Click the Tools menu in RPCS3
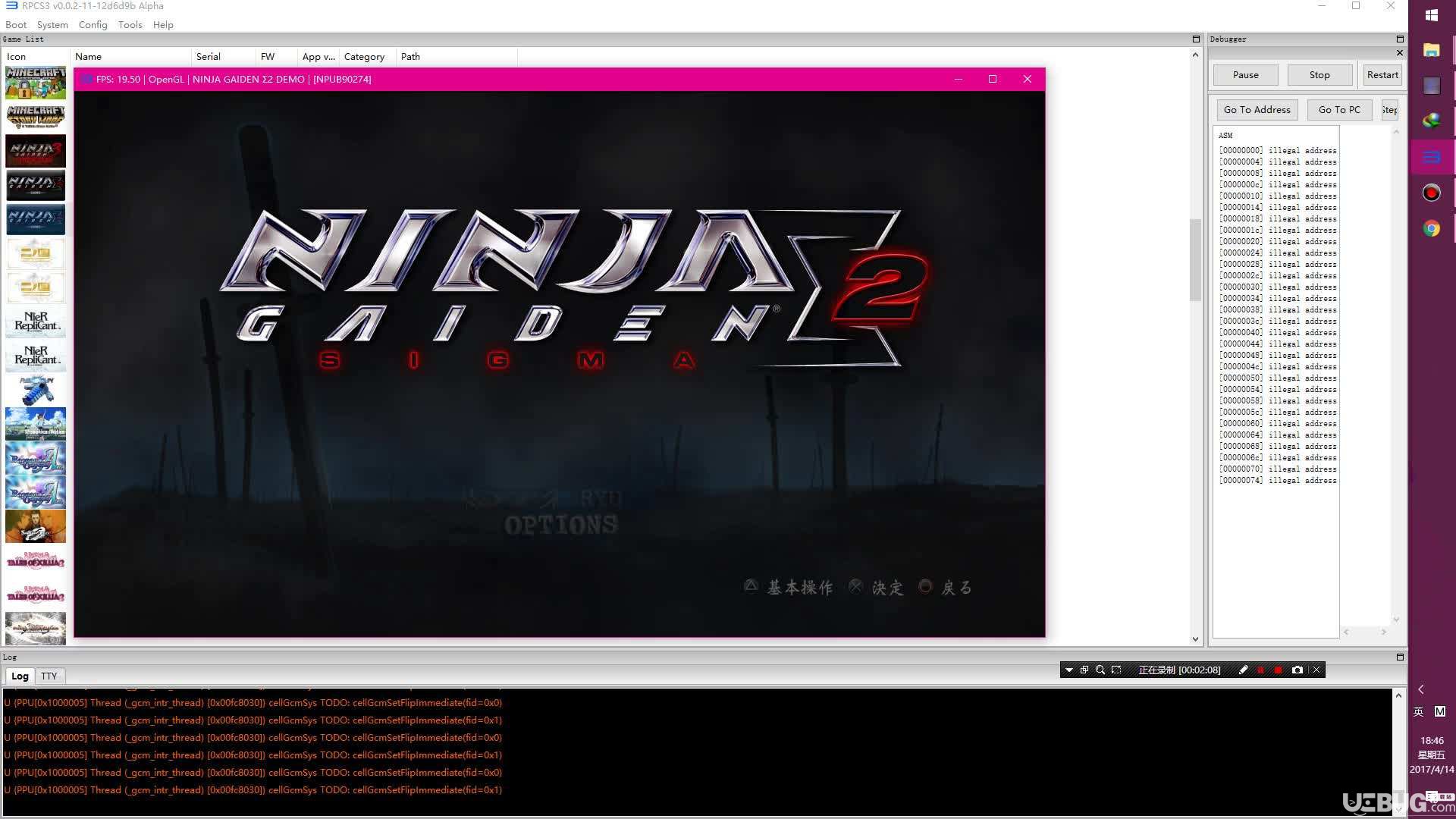1456x819 pixels. [x=128, y=24]
